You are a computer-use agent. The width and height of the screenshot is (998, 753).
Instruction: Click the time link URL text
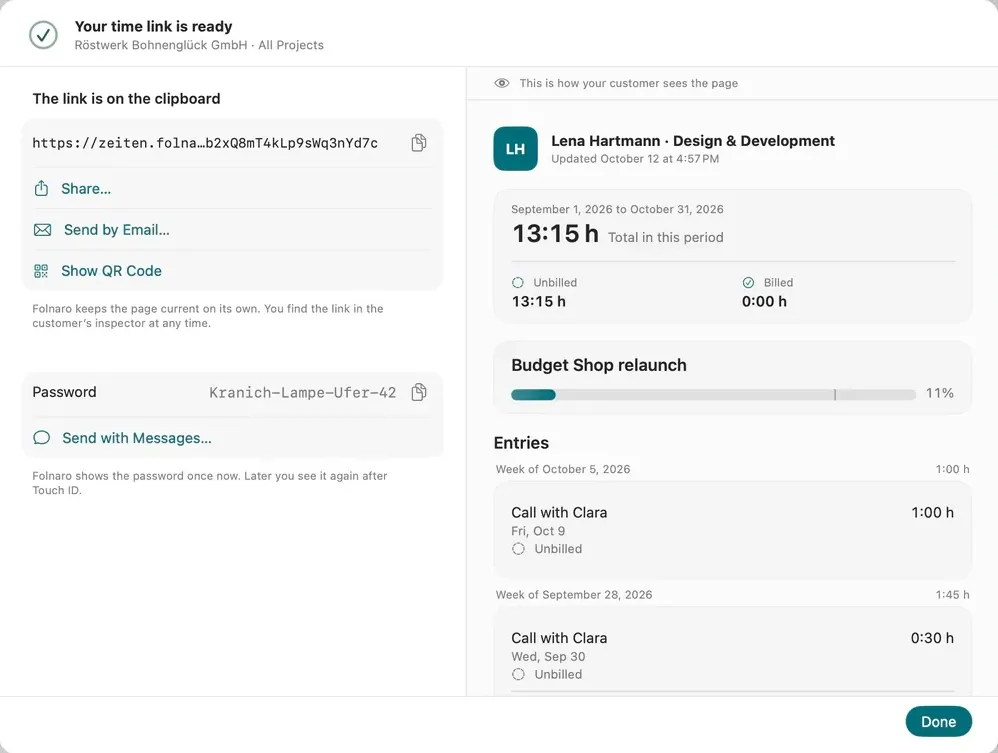point(205,143)
